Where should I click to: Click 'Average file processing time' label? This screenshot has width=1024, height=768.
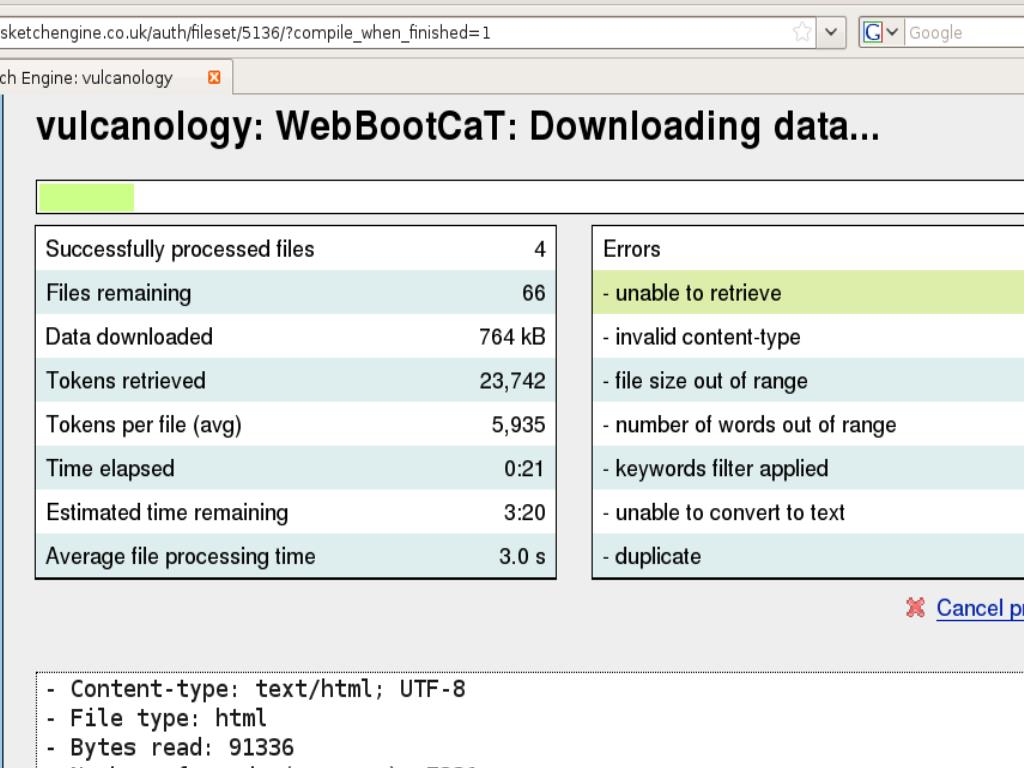coord(181,556)
